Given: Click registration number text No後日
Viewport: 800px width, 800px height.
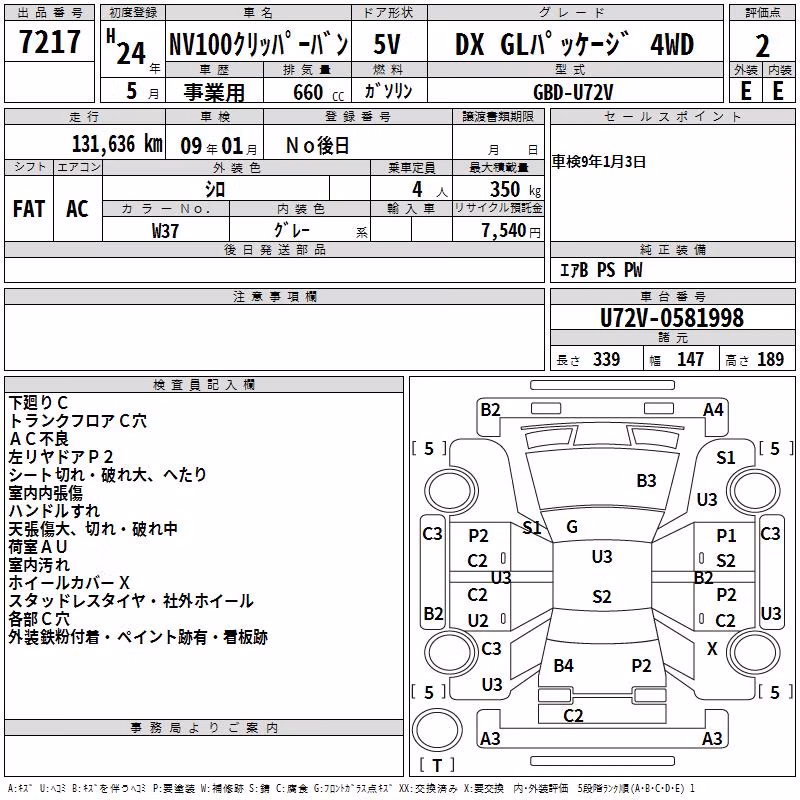Looking at the screenshot, I should (x=317, y=146).
